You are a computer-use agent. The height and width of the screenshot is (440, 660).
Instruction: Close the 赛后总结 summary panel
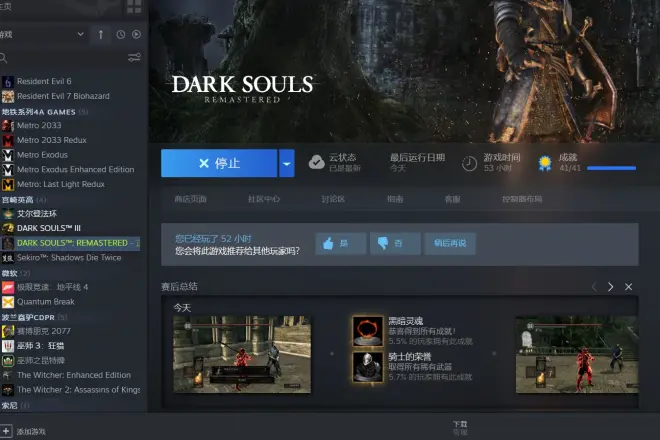[629, 287]
